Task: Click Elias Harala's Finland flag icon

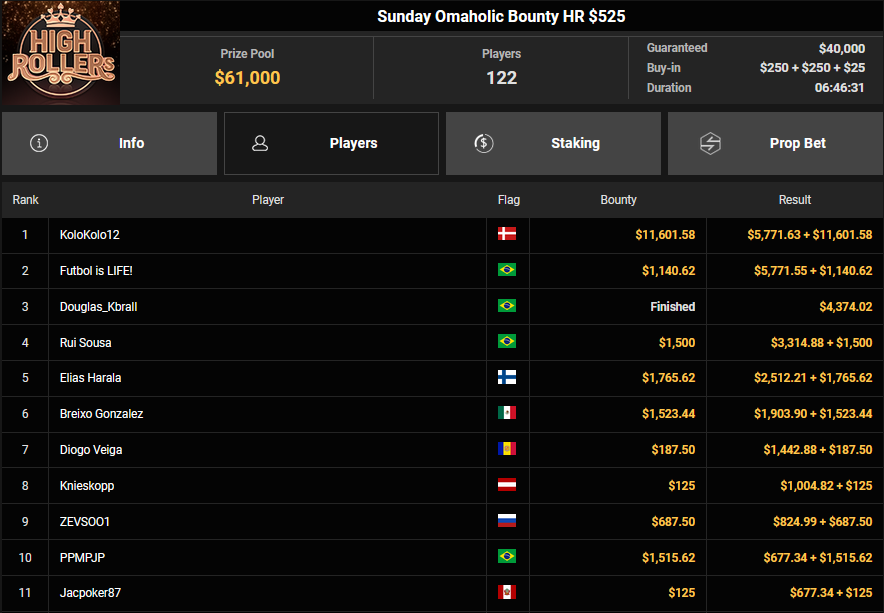Action: (x=507, y=378)
